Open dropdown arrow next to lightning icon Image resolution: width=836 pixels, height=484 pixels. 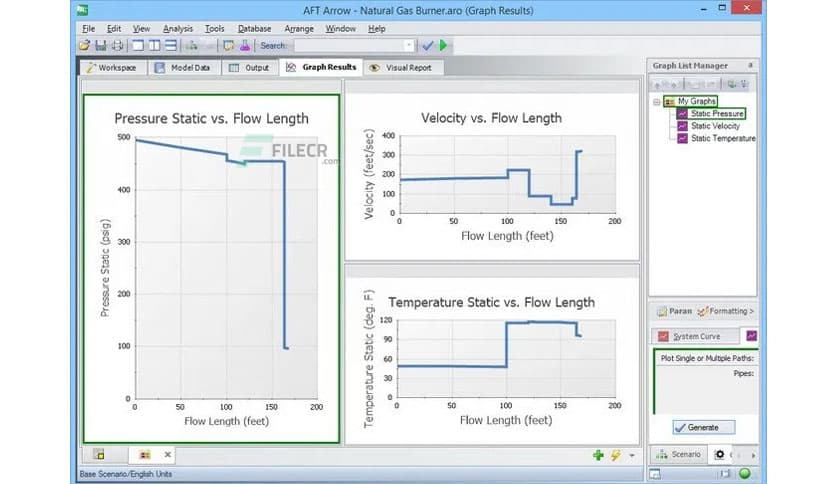click(632, 456)
